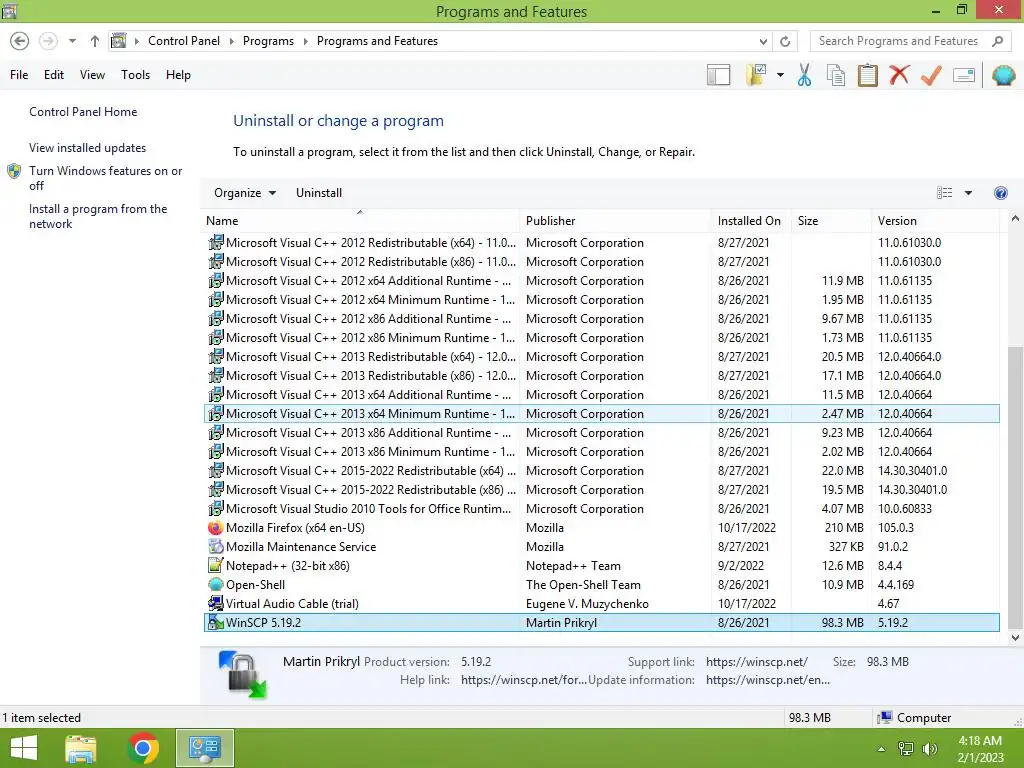Open Control Panel Home link
1024x768 pixels.
[83, 112]
